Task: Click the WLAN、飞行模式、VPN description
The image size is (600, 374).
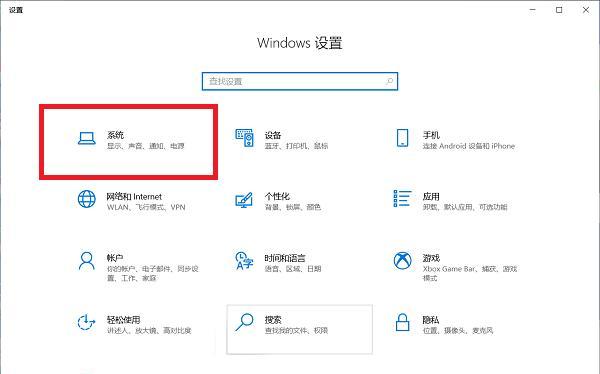Action: [146, 207]
